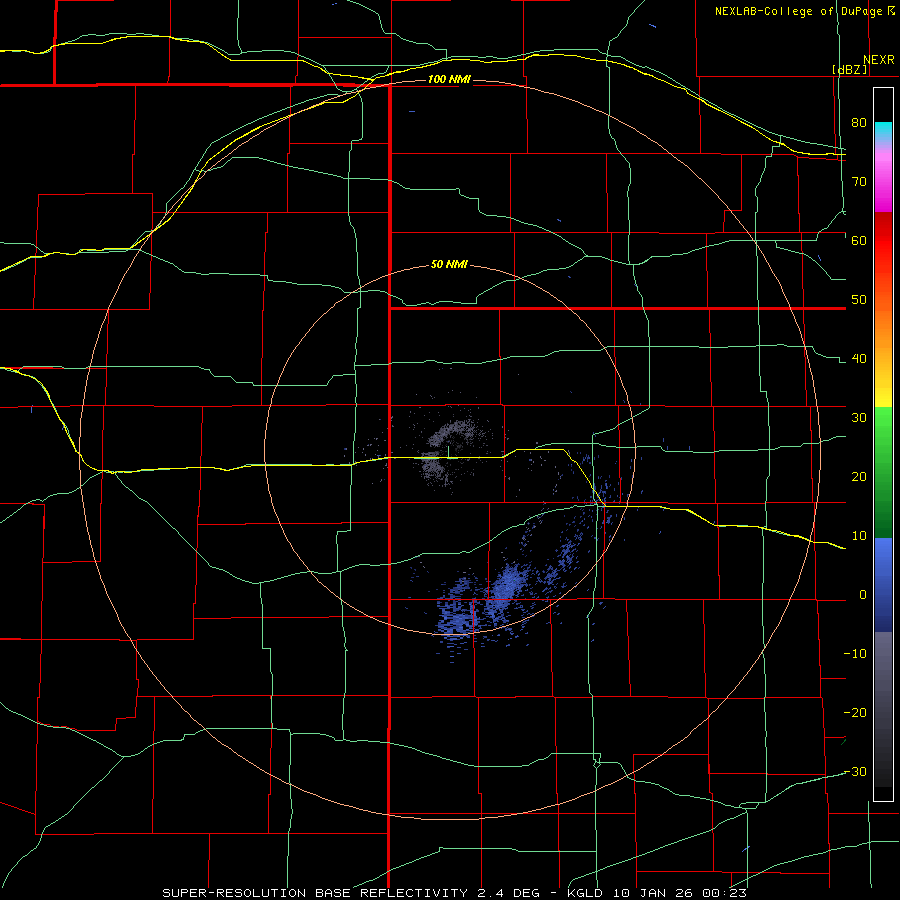Click the -10 dBZ scale value
The image size is (900, 900).
tap(855, 654)
